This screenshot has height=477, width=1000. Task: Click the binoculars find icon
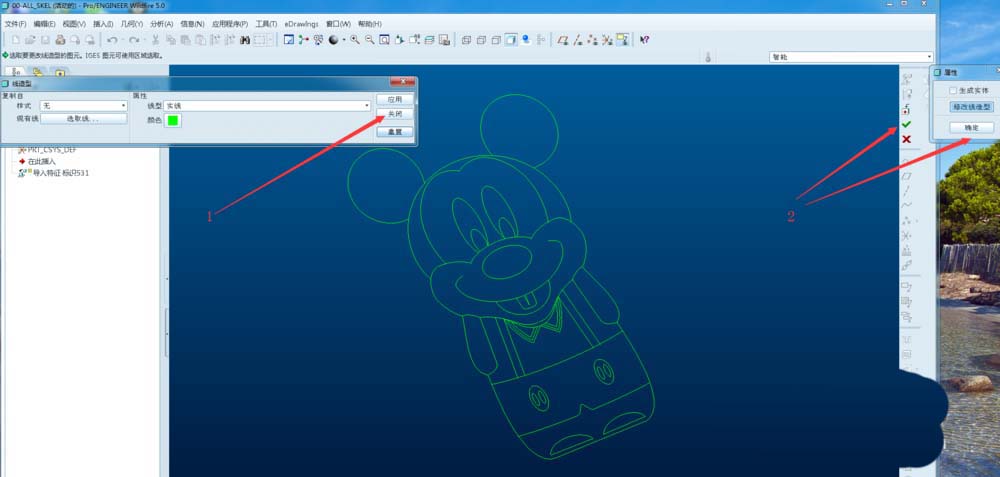pos(245,40)
